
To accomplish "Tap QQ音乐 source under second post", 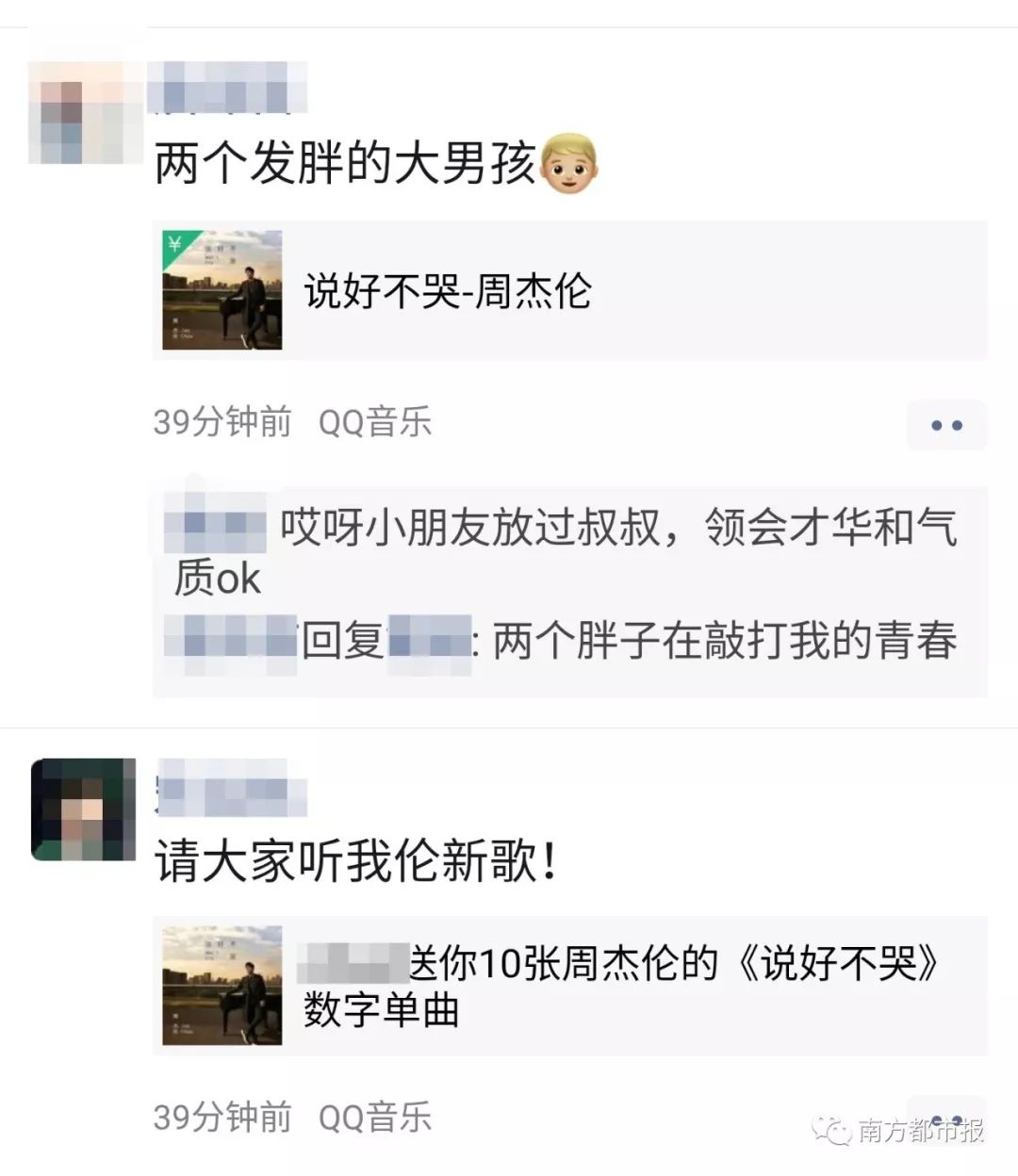I will click(x=375, y=1118).
